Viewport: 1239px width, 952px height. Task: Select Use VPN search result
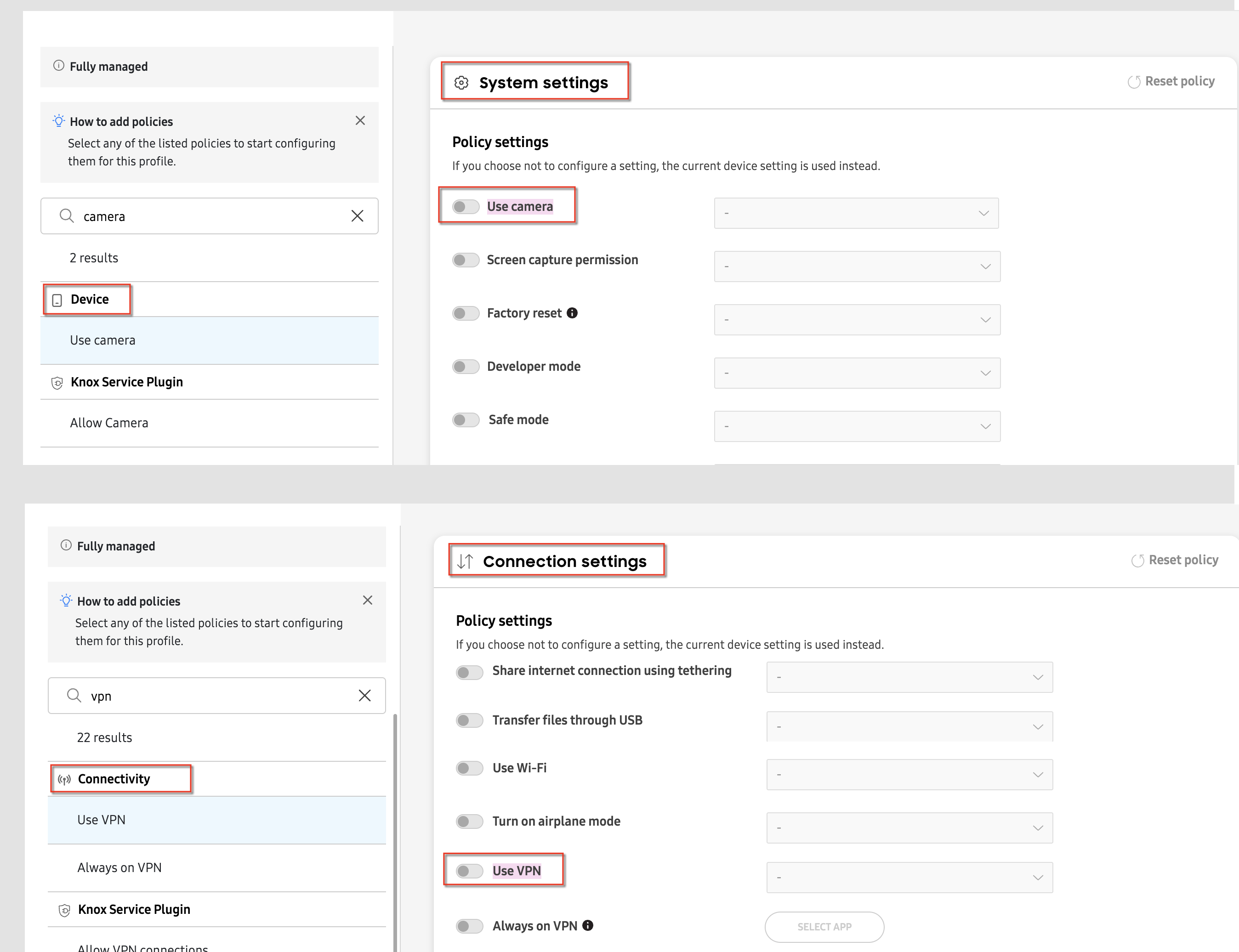tap(216, 820)
